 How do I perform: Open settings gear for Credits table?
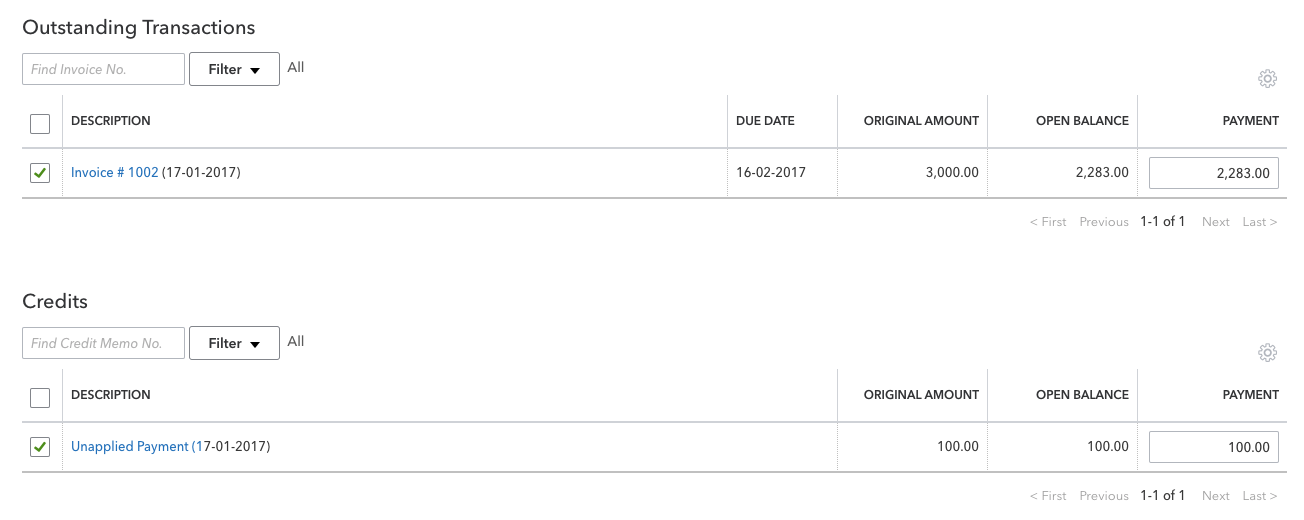click(1267, 352)
